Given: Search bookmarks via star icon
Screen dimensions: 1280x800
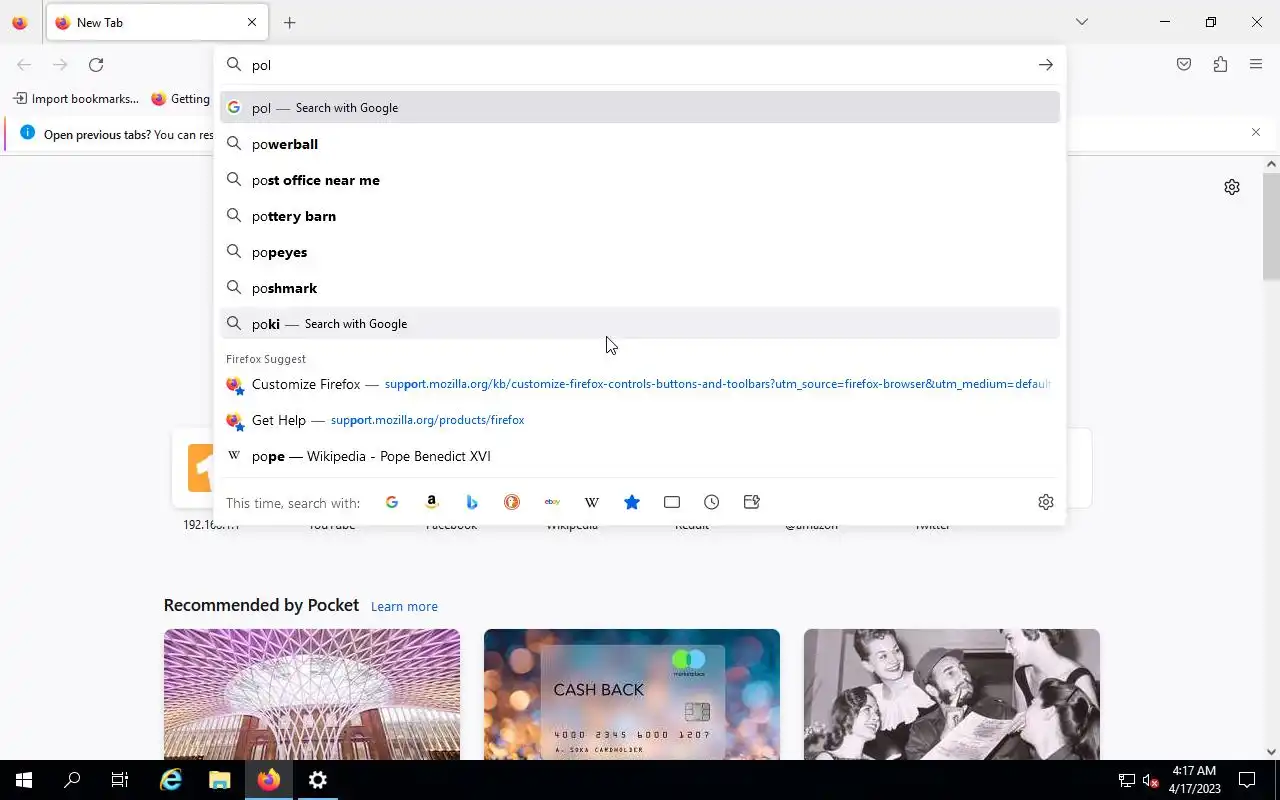Looking at the screenshot, I should point(632,502).
